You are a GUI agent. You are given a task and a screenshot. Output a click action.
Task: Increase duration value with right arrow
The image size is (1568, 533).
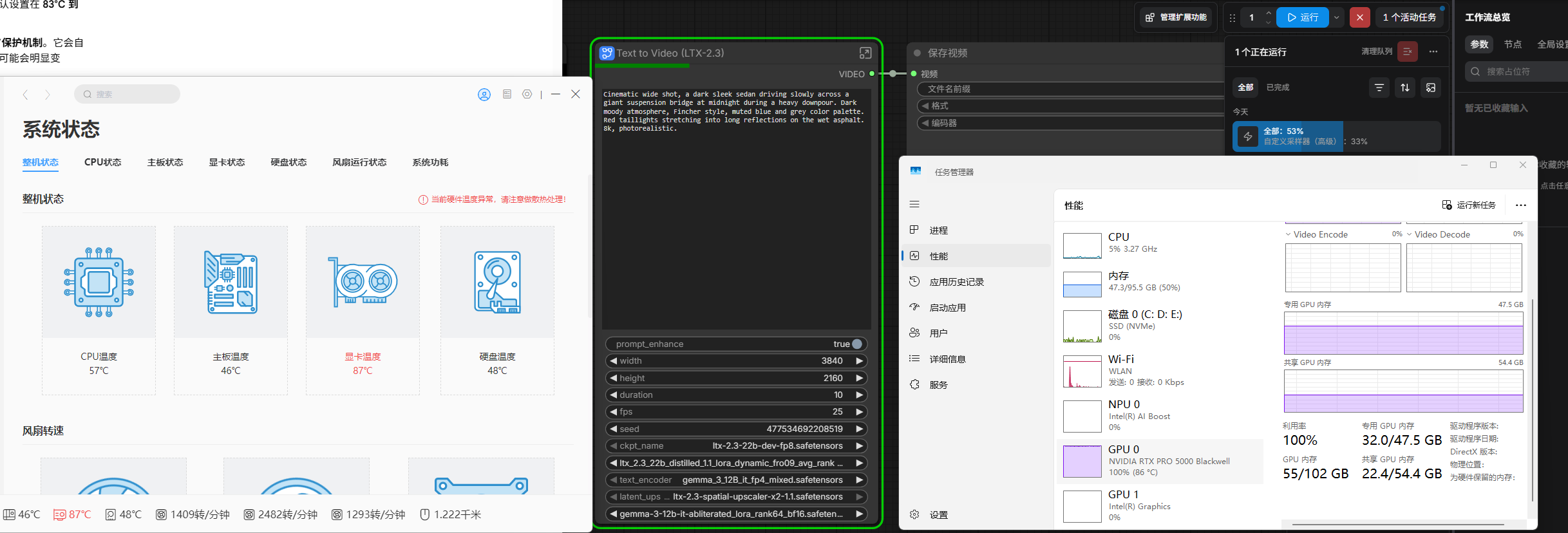tap(859, 395)
